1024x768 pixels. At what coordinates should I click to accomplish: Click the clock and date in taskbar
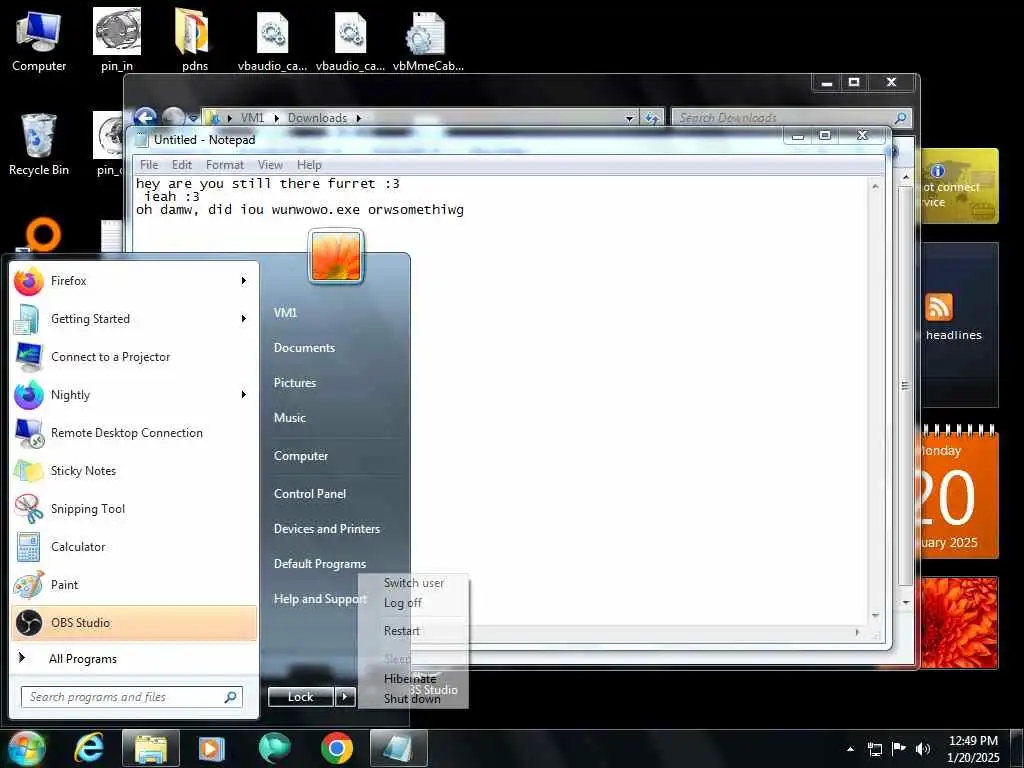coord(973,749)
